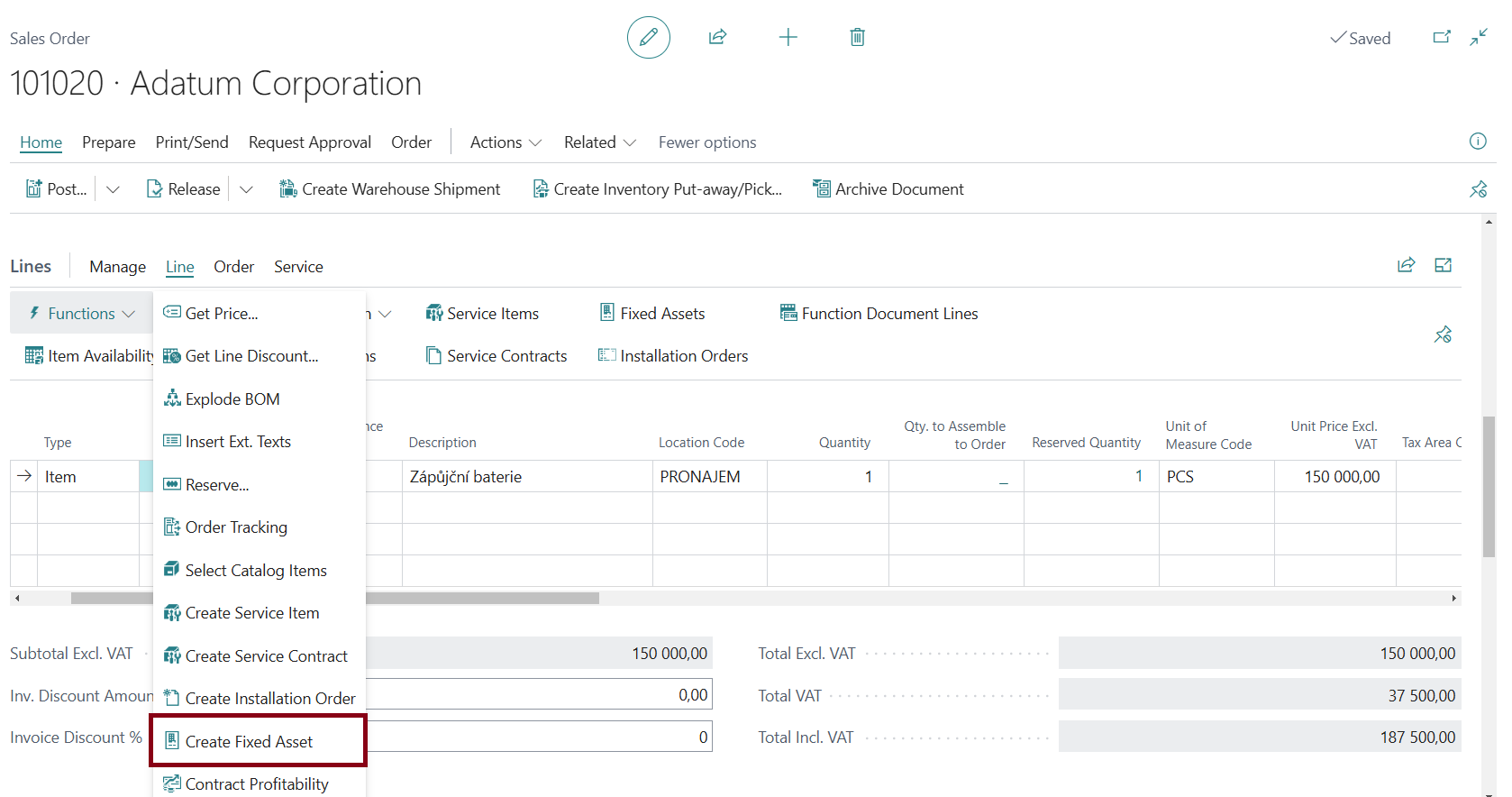Screen dimensions: 1512x797
Task: Choose Create Service Contract
Action: click(x=260, y=656)
